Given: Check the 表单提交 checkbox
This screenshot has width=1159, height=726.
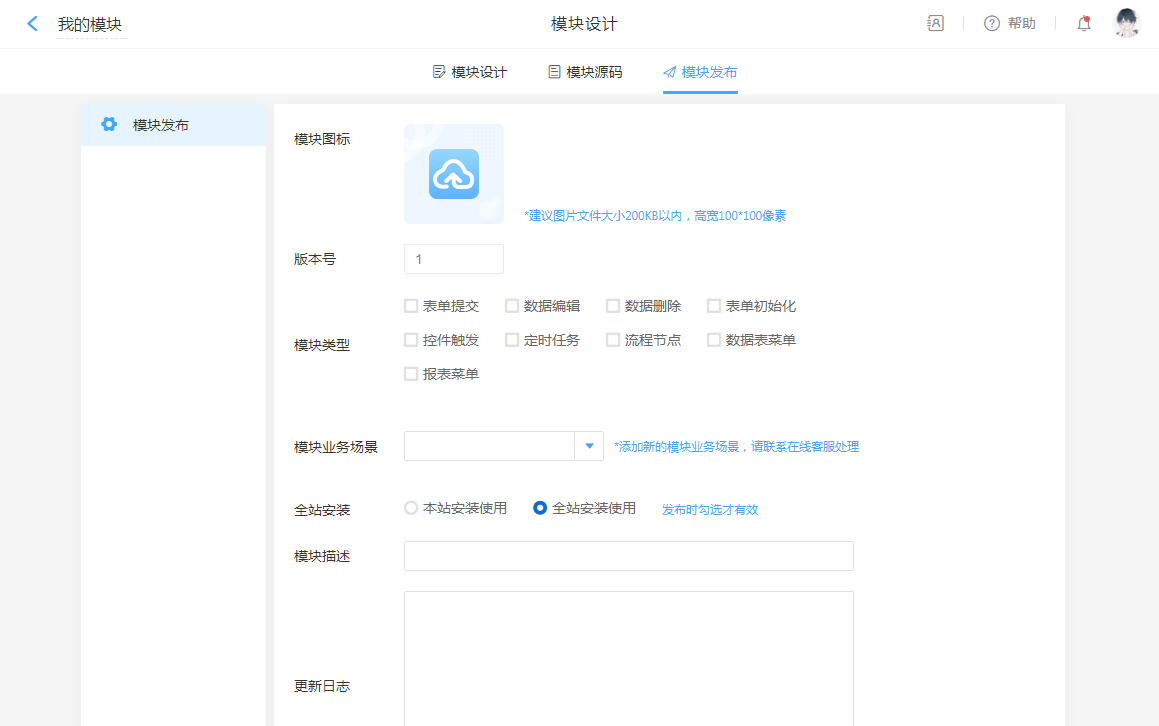Looking at the screenshot, I should pos(411,306).
